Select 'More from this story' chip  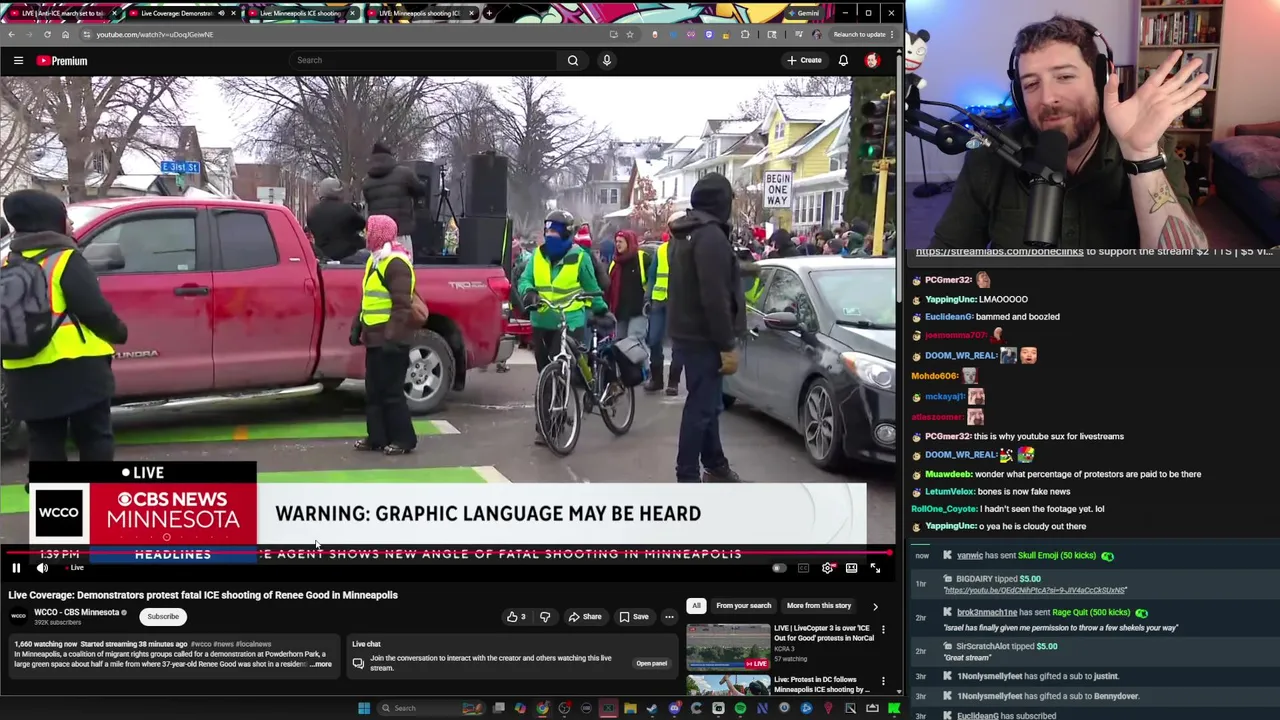[x=819, y=606]
